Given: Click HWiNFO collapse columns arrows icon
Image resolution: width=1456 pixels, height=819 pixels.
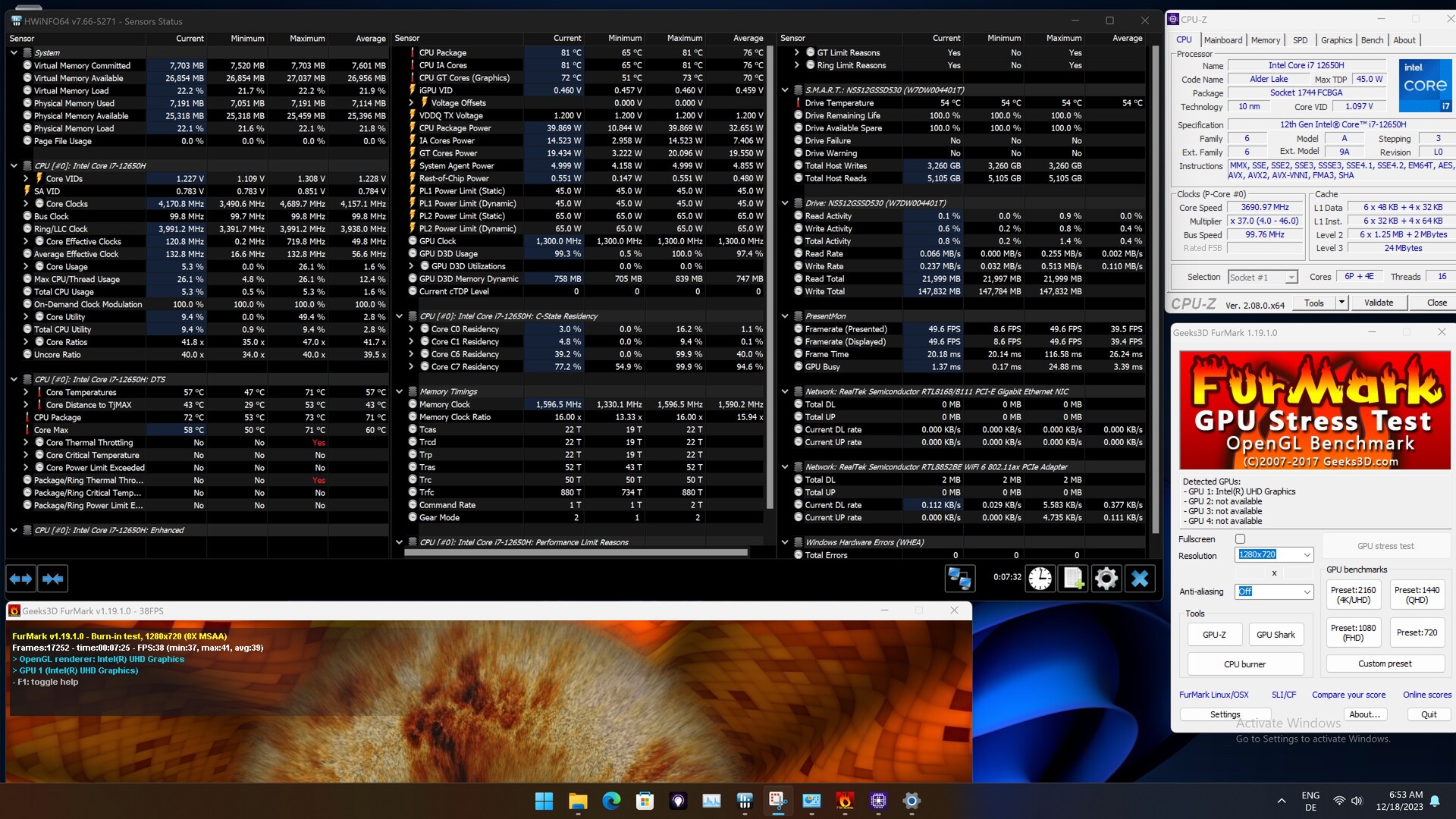Looking at the screenshot, I should [x=52, y=579].
